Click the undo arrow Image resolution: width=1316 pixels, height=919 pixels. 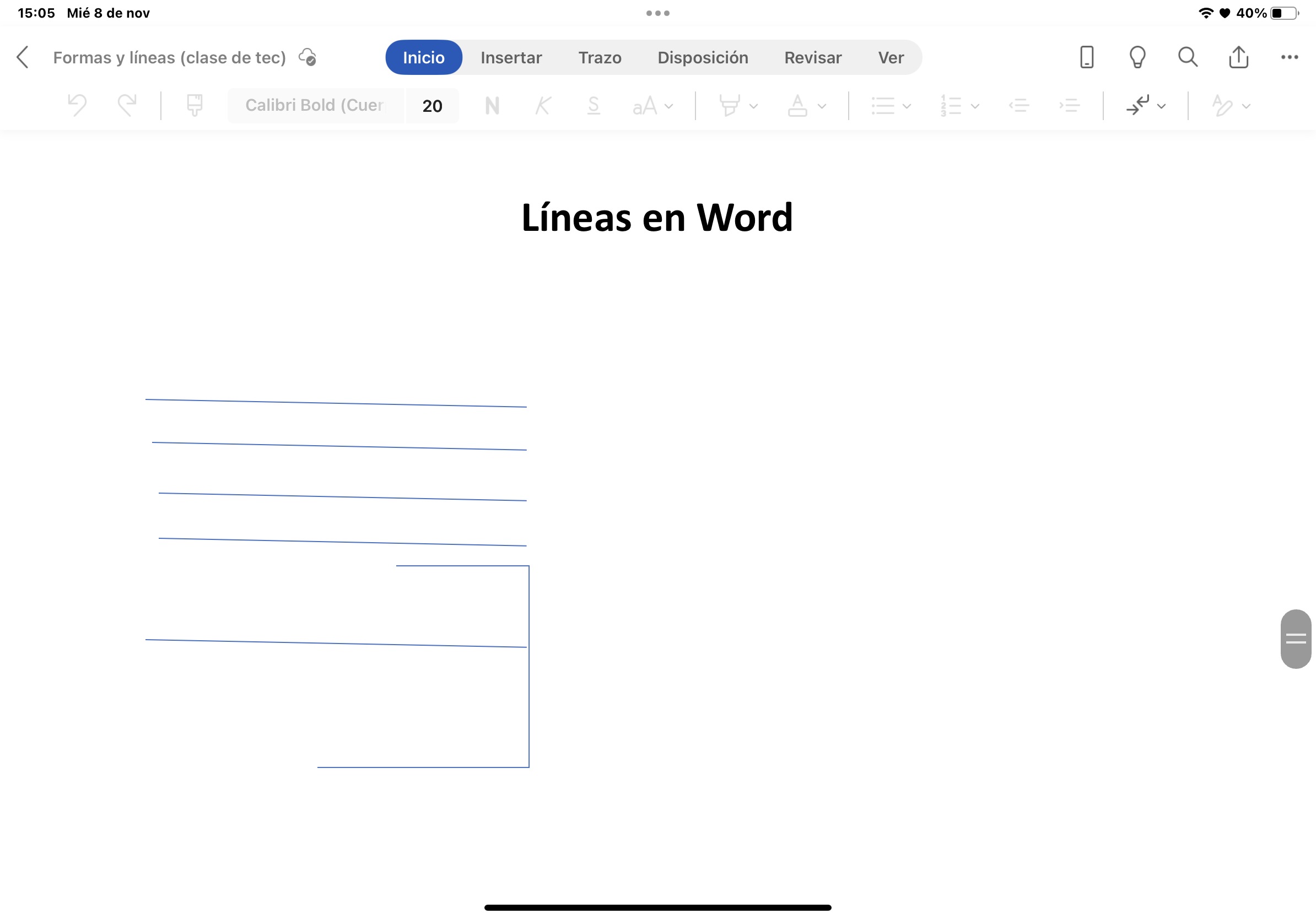pyautogui.click(x=77, y=105)
